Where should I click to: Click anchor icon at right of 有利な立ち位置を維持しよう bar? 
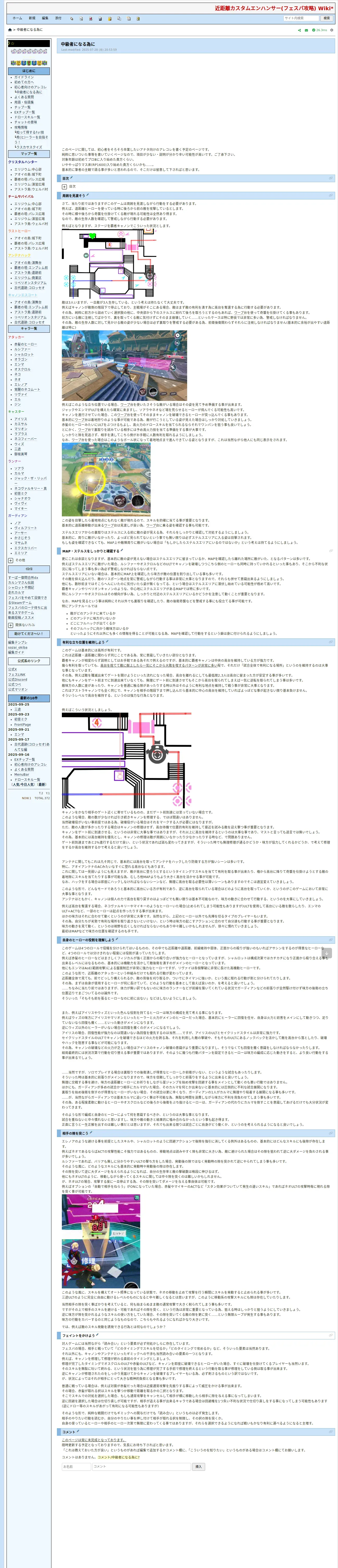[x=331, y=642]
